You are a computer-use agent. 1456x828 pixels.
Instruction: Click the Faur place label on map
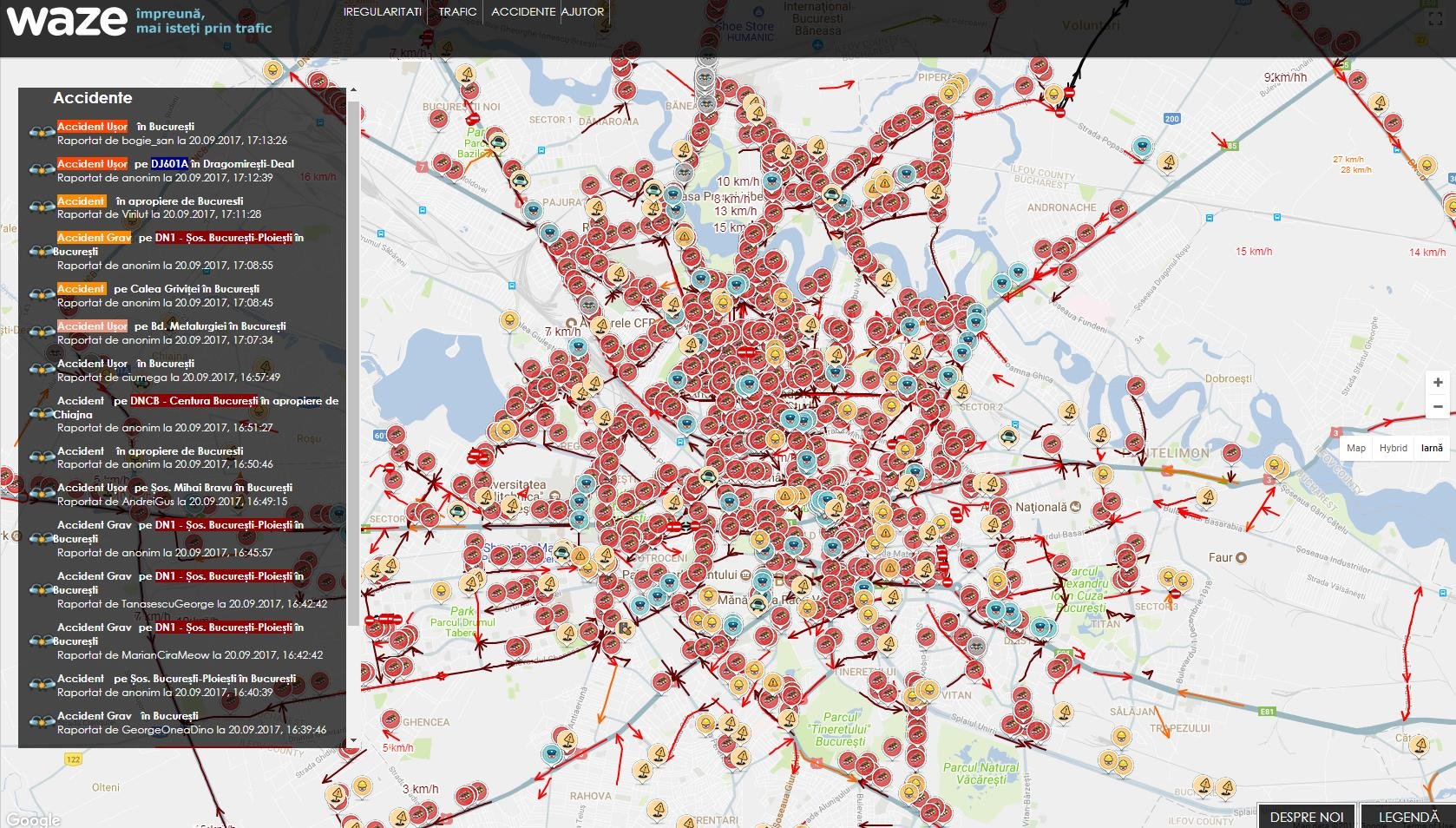coord(1222,557)
